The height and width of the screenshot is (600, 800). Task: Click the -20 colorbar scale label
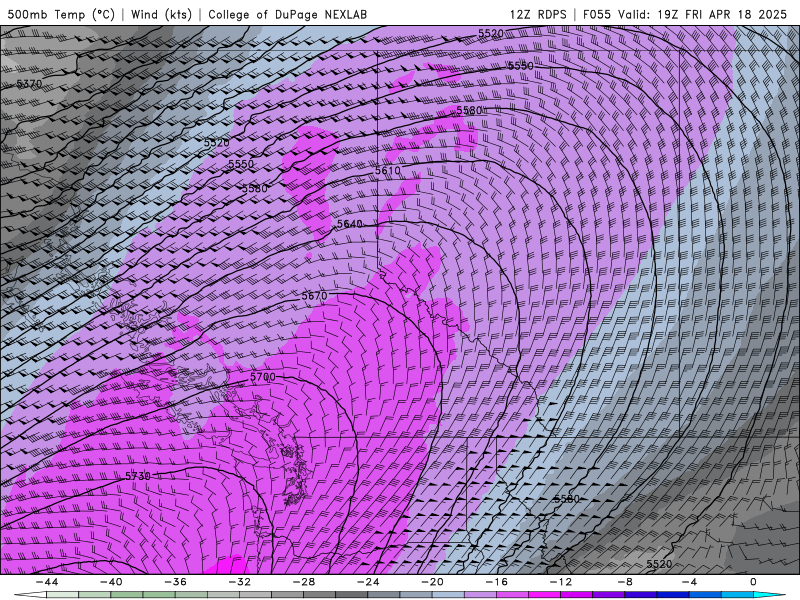click(432, 582)
